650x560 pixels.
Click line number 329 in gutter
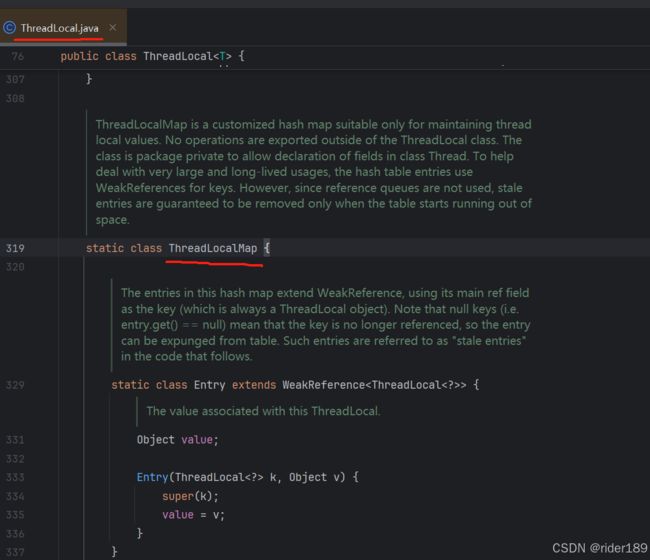[x=15, y=385]
